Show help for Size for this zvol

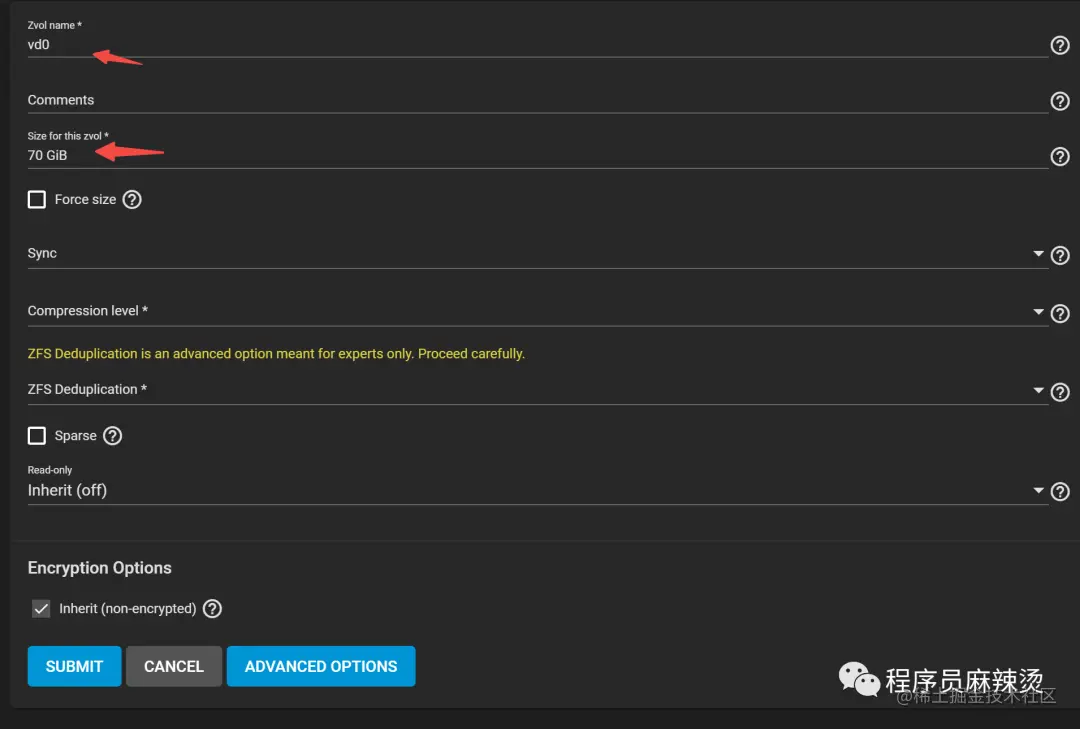coord(1059,156)
